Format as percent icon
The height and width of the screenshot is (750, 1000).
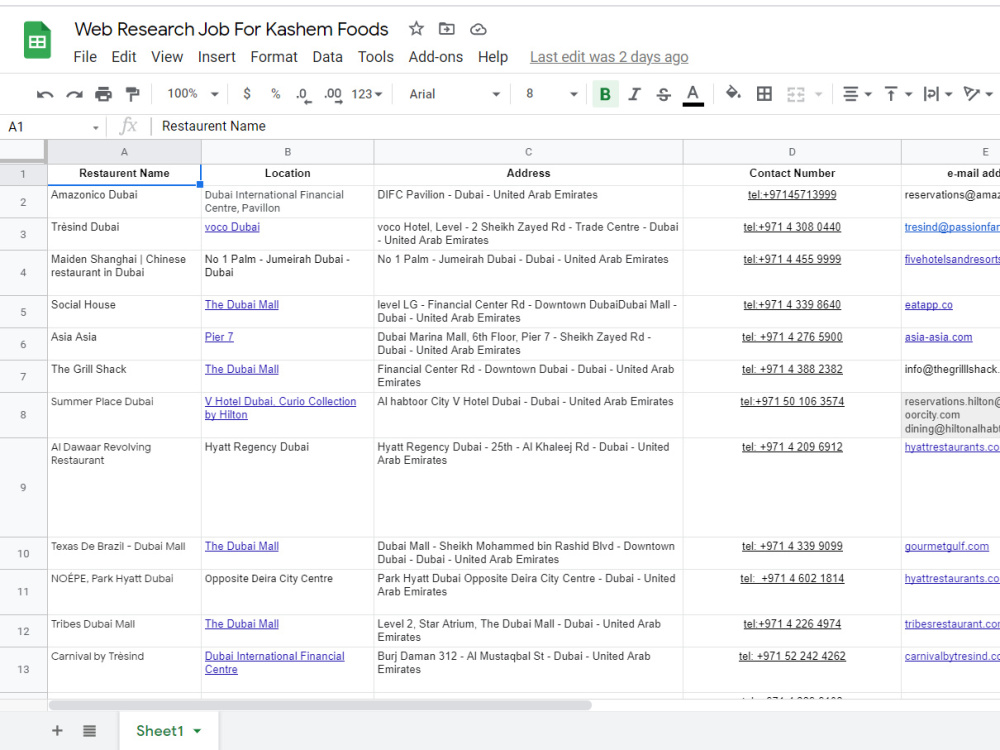click(276, 94)
